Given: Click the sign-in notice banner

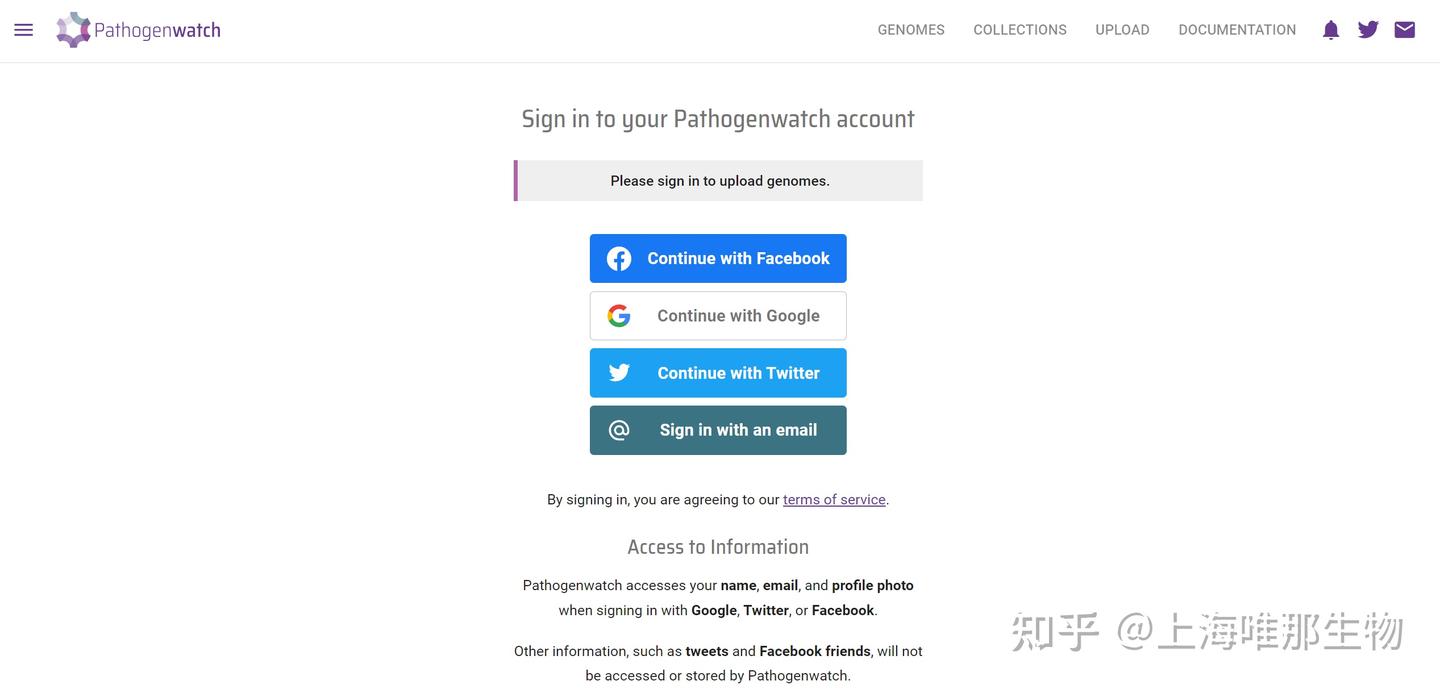Looking at the screenshot, I should pos(718,180).
